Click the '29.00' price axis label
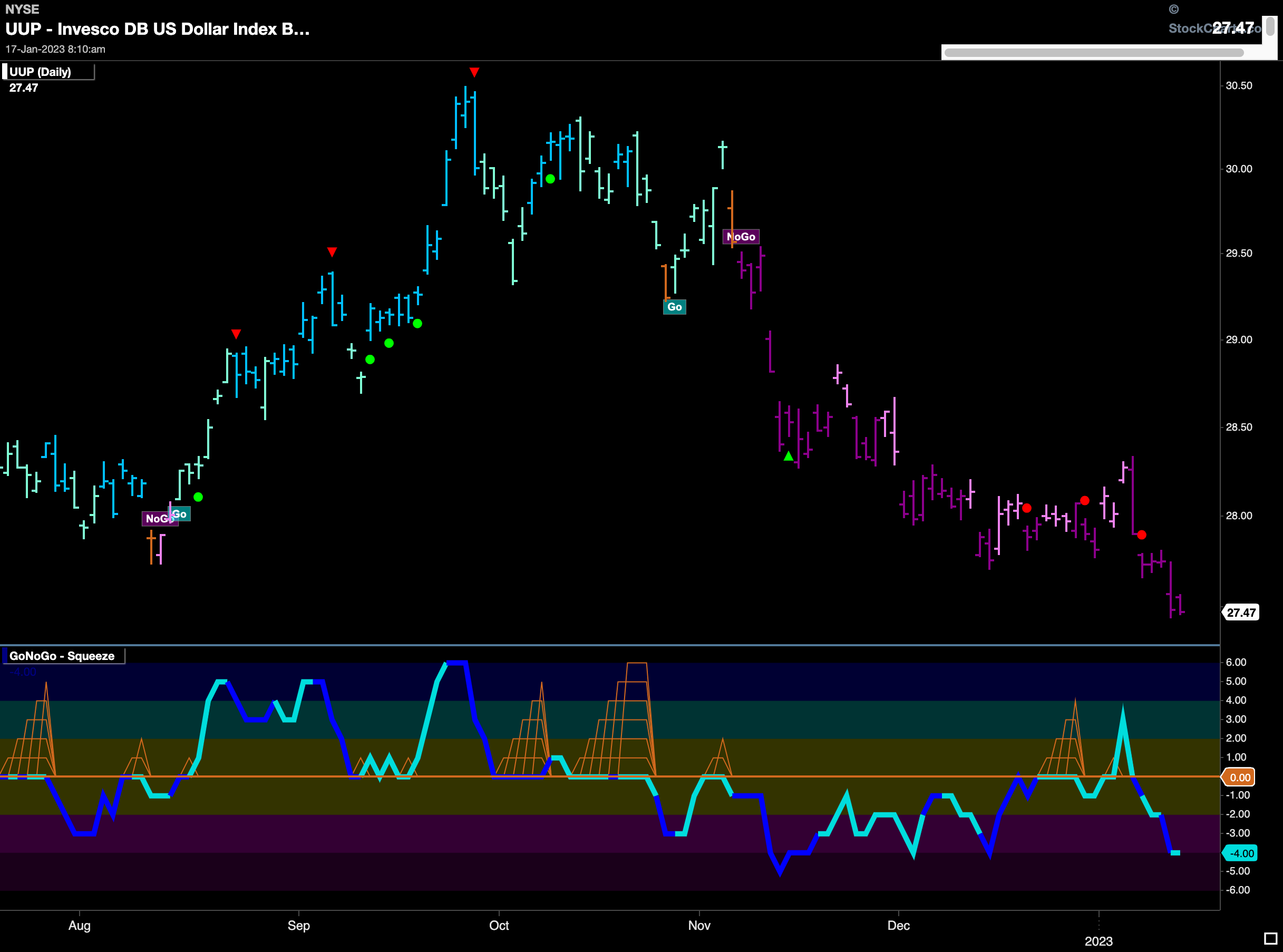 (x=1239, y=339)
